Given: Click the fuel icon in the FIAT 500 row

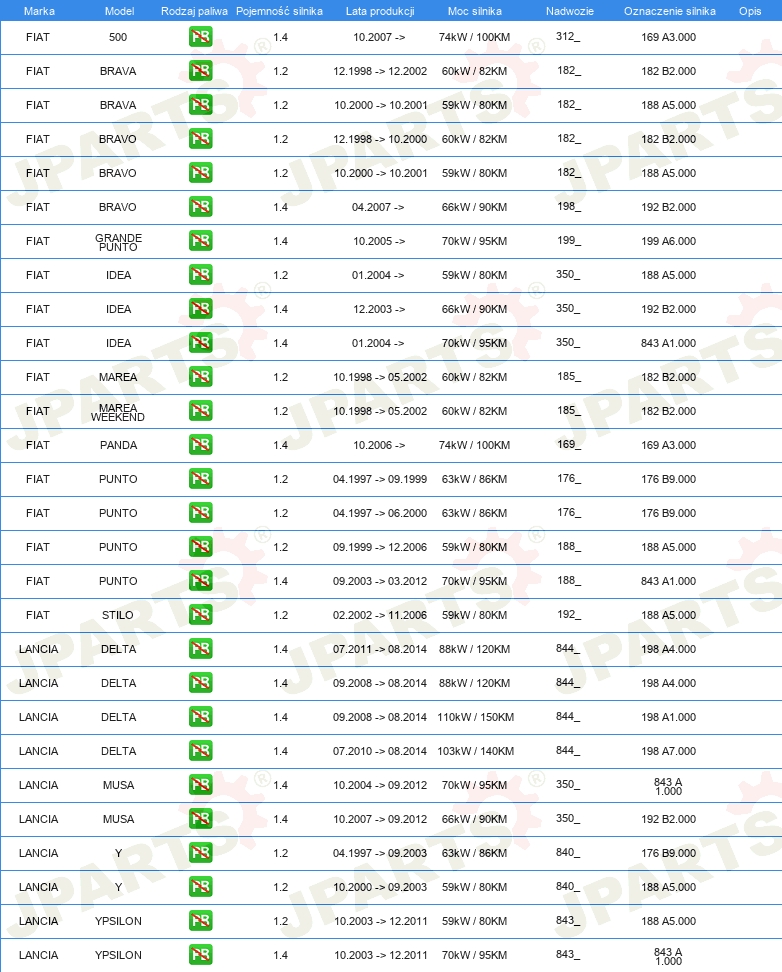Looking at the screenshot, I should click(200, 37).
